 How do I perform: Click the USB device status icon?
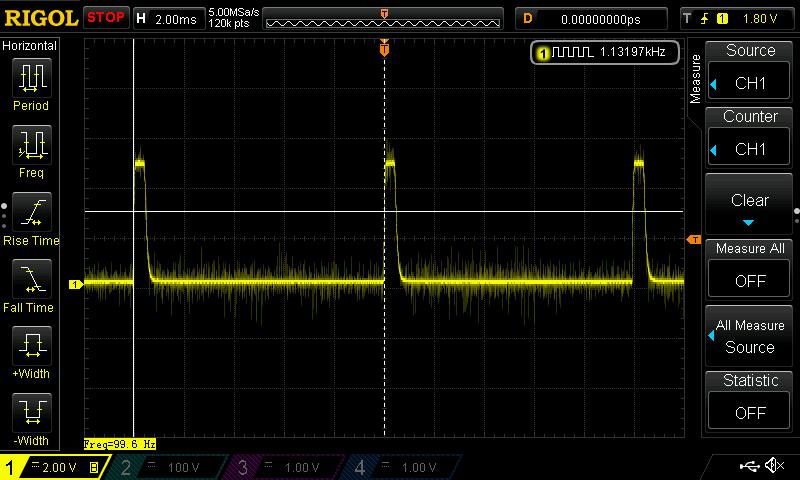pyautogui.click(x=750, y=466)
